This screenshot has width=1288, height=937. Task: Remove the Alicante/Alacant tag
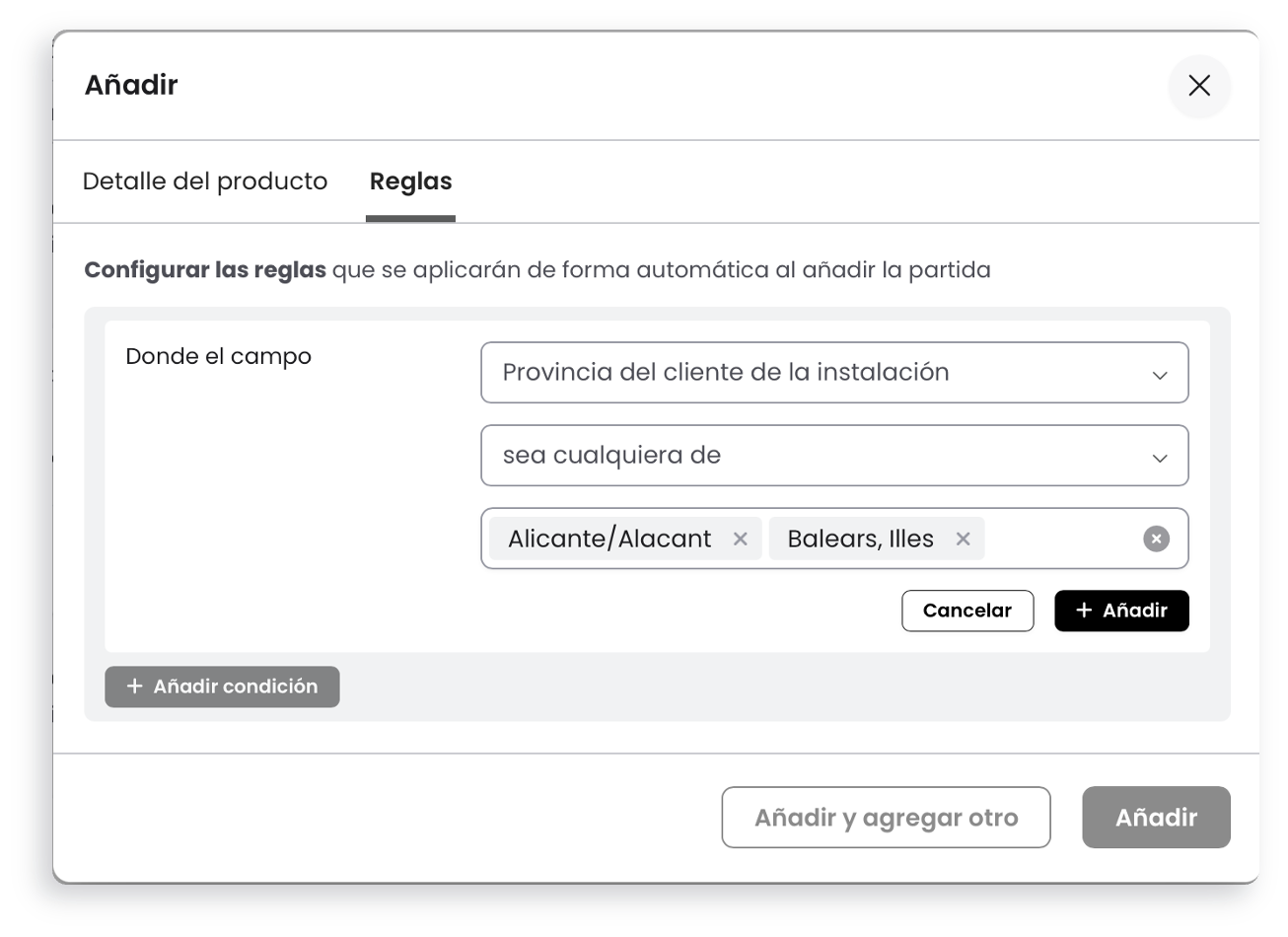click(x=741, y=539)
